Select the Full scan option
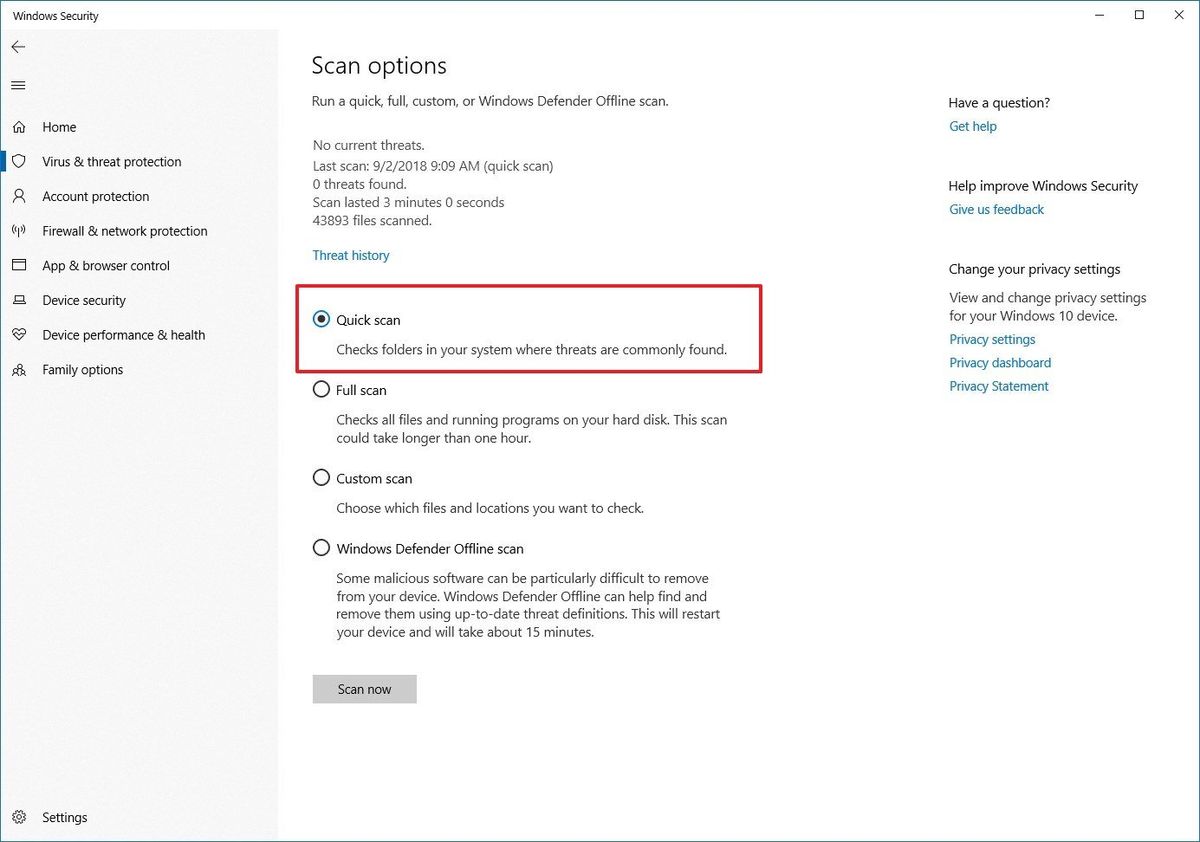Viewport: 1200px width, 842px height. point(321,389)
